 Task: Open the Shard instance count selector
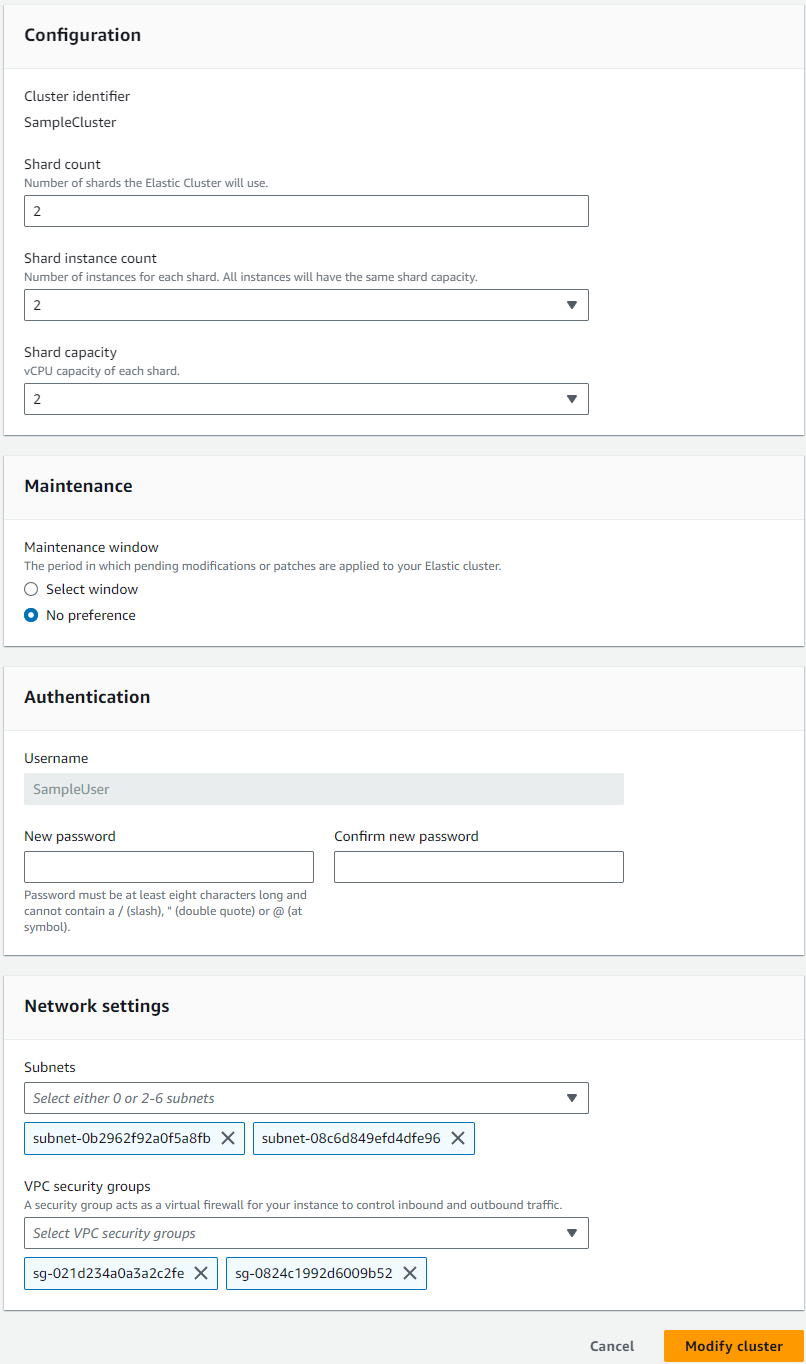click(x=306, y=305)
